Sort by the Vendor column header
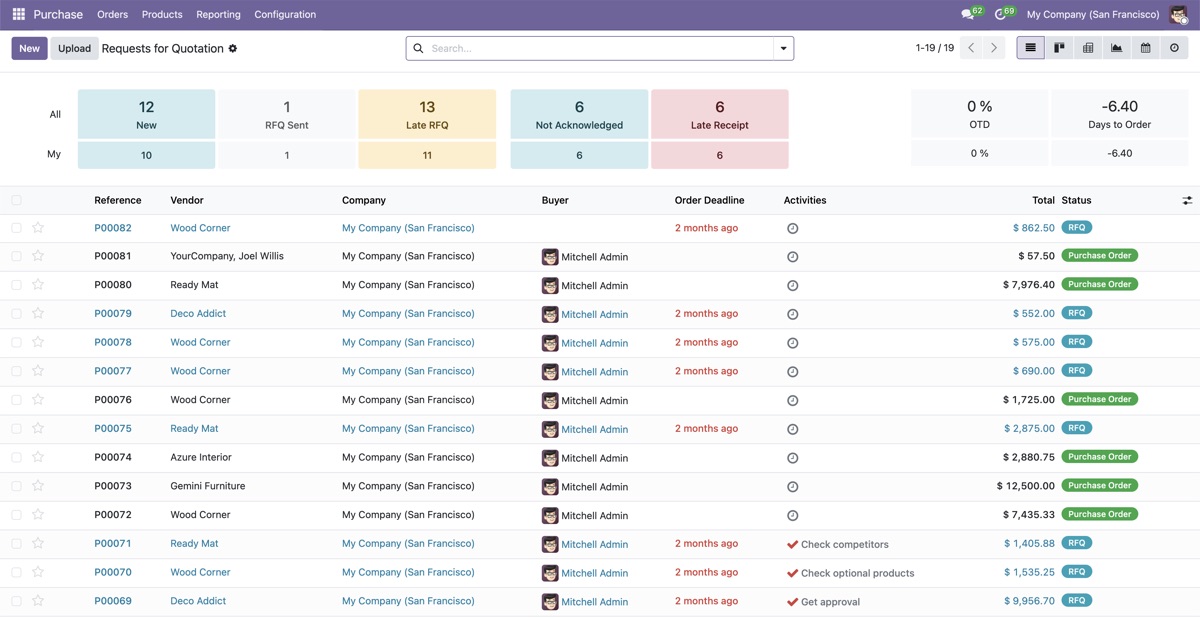 click(187, 200)
